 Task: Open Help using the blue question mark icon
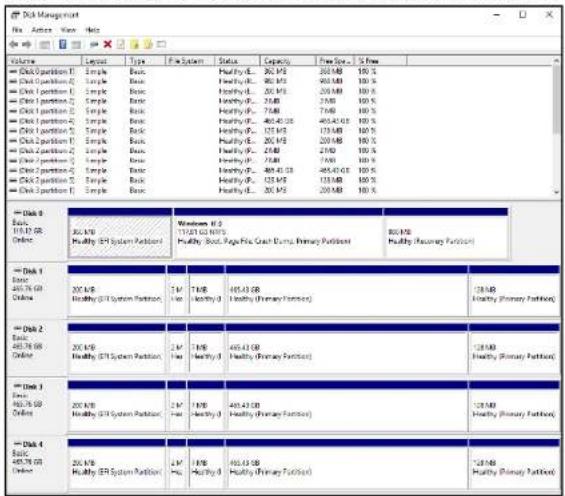(x=63, y=44)
